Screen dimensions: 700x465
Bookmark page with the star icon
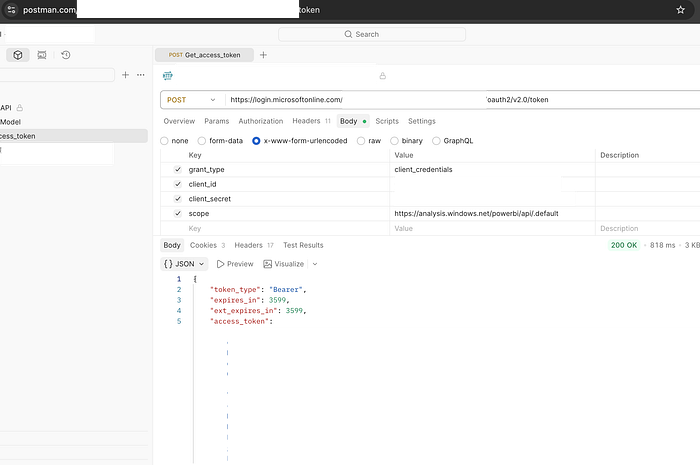point(680,10)
